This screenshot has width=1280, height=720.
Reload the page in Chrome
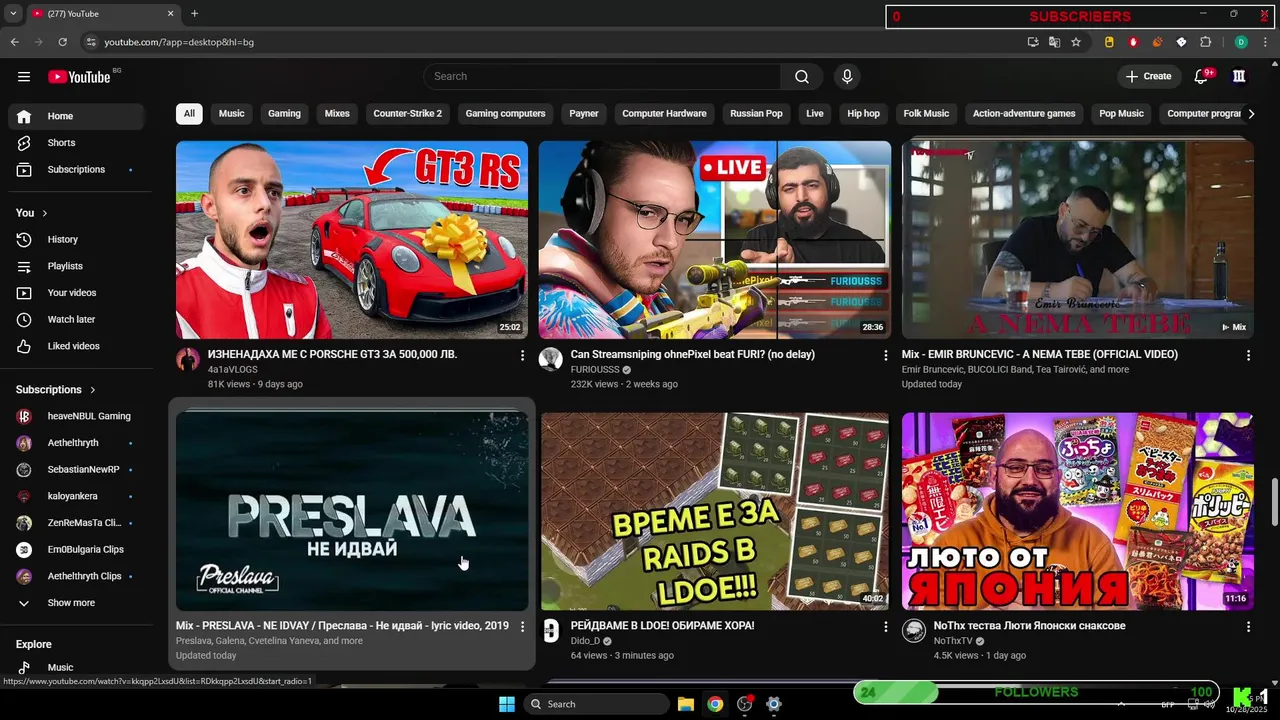pyautogui.click(x=62, y=42)
